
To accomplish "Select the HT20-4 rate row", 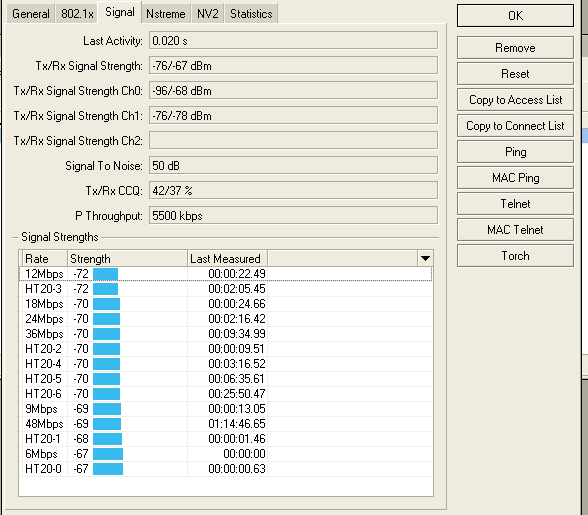I will 226,364.
